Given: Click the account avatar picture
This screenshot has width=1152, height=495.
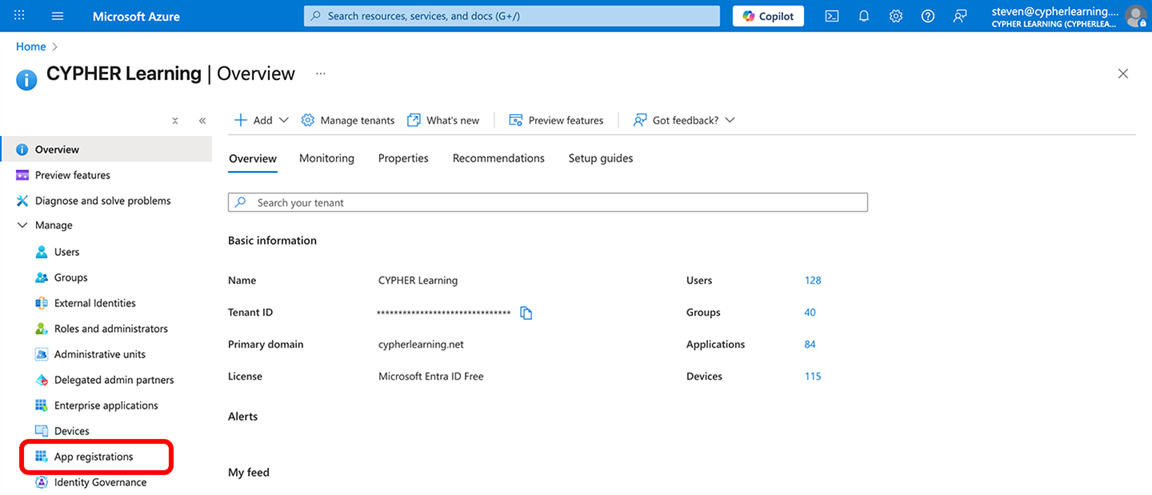Looking at the screenshot, I should click(1135, 16).
